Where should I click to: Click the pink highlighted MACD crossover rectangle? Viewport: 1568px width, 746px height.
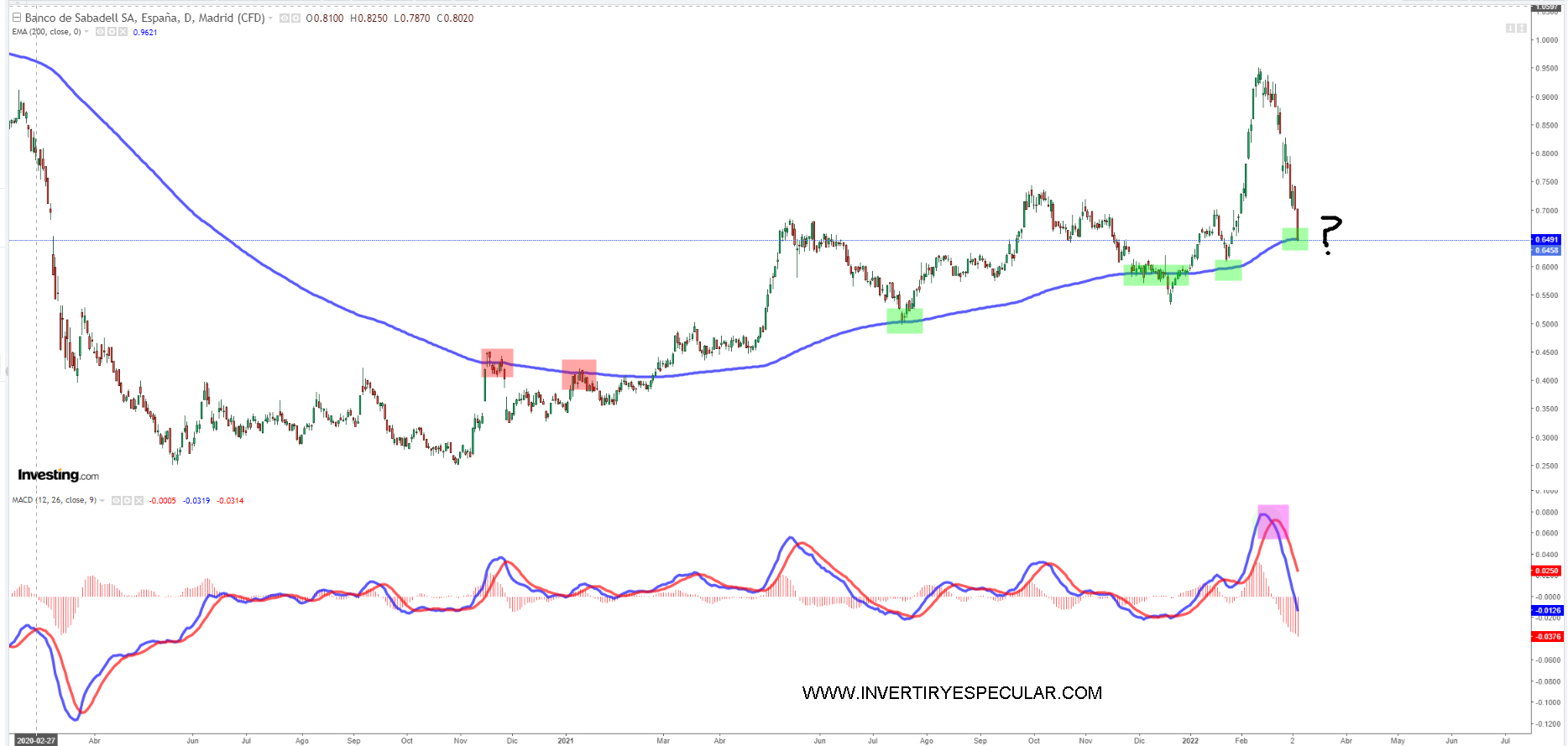(1273, 521)
